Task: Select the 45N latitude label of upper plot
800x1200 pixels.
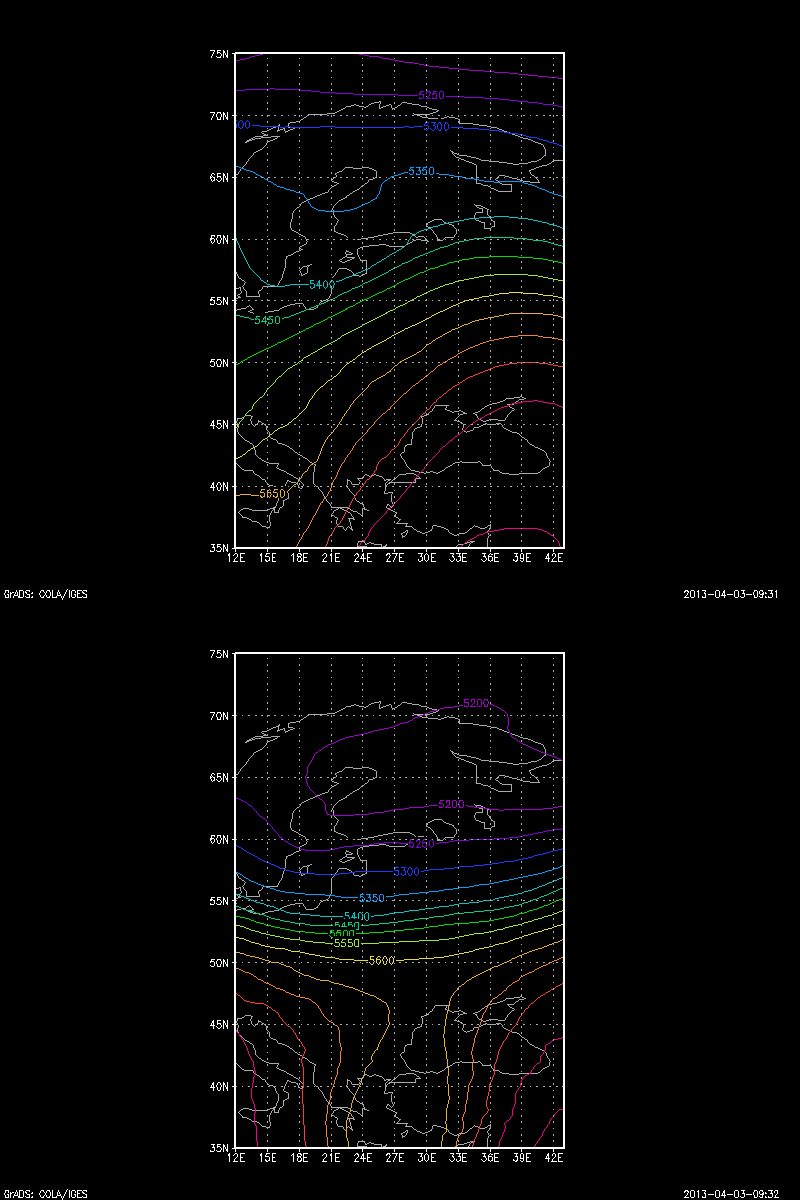Action: [221, 424]
